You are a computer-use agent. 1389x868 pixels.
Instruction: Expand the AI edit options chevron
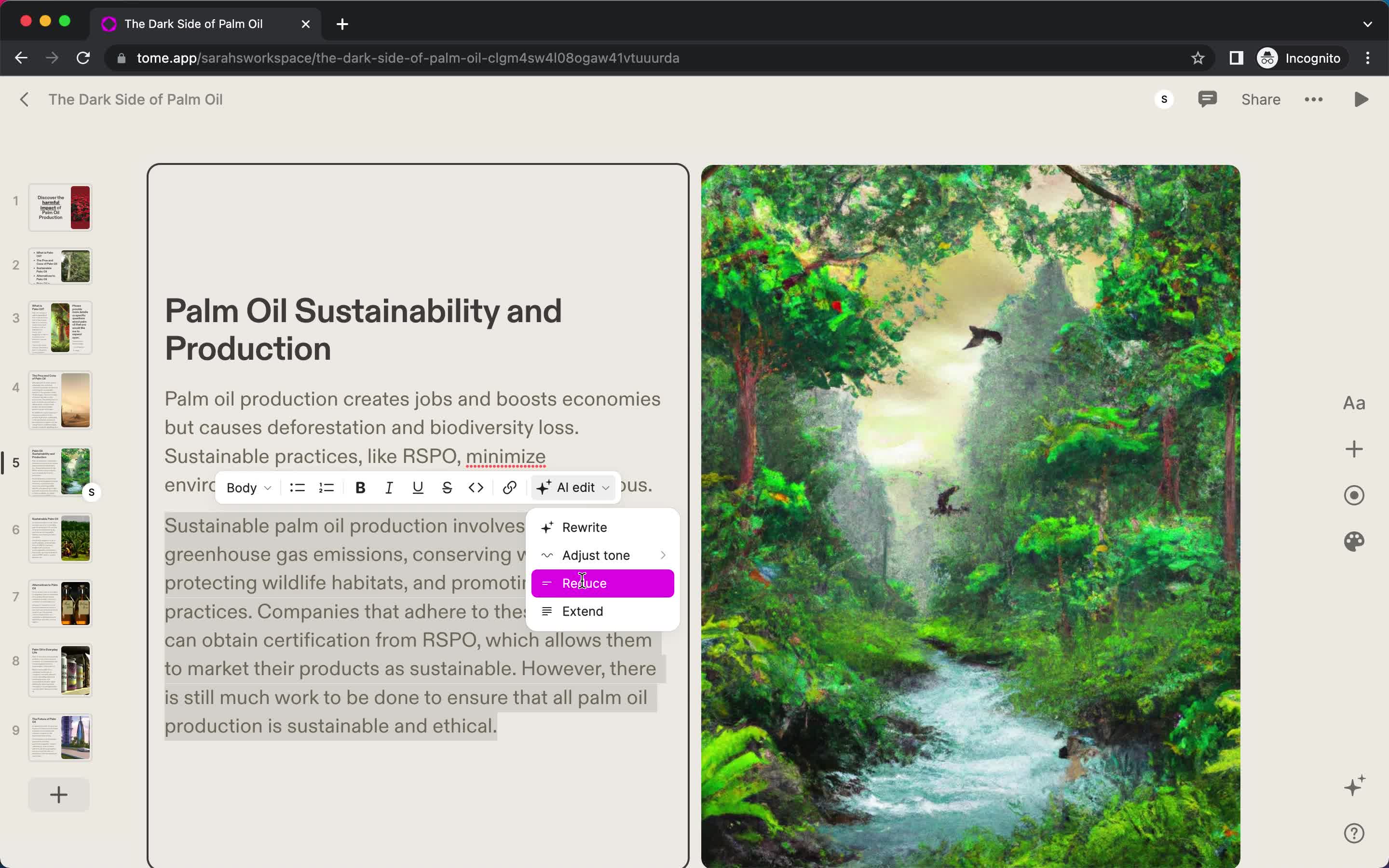(x=606, y=487)
